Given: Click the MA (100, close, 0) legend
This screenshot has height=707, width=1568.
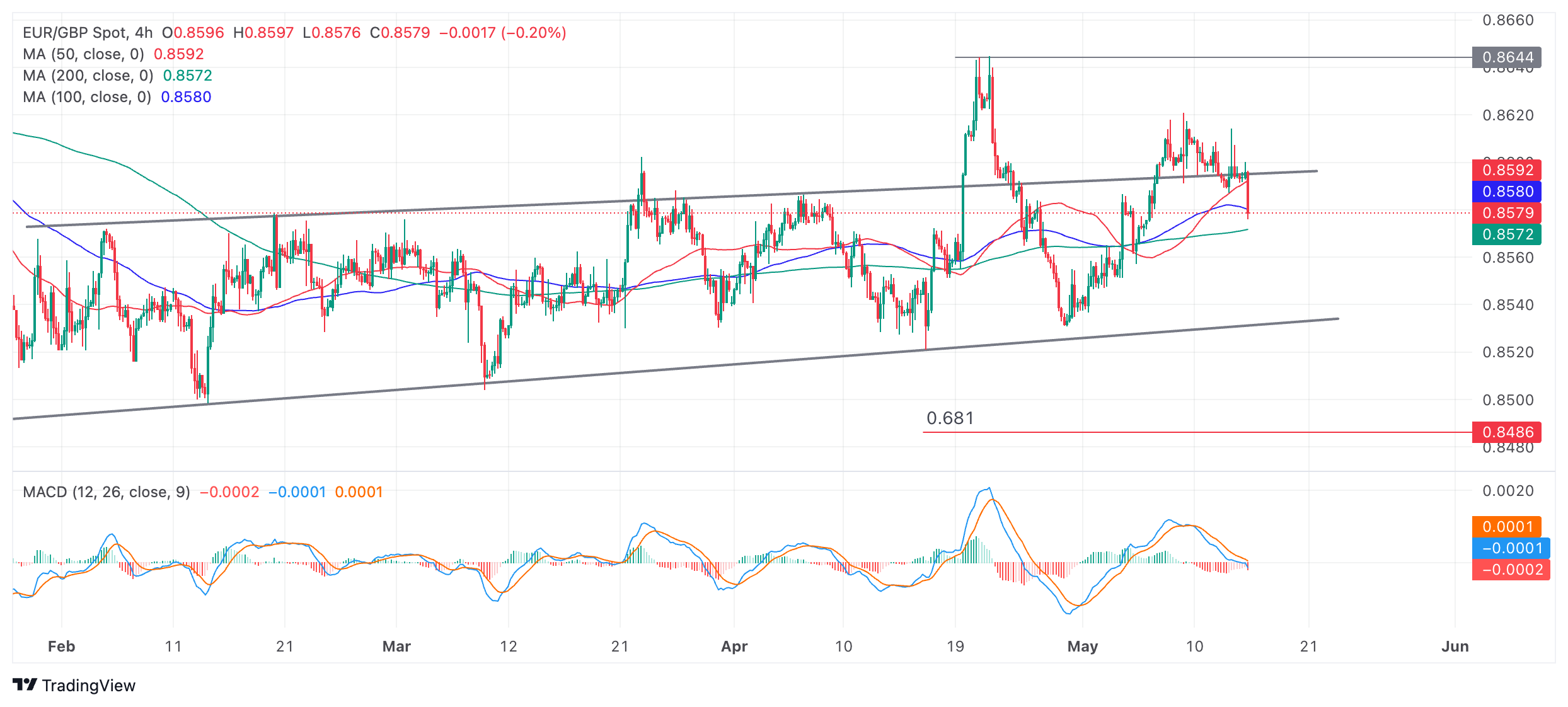Looking at the screenshot, I should pos(86,97).
